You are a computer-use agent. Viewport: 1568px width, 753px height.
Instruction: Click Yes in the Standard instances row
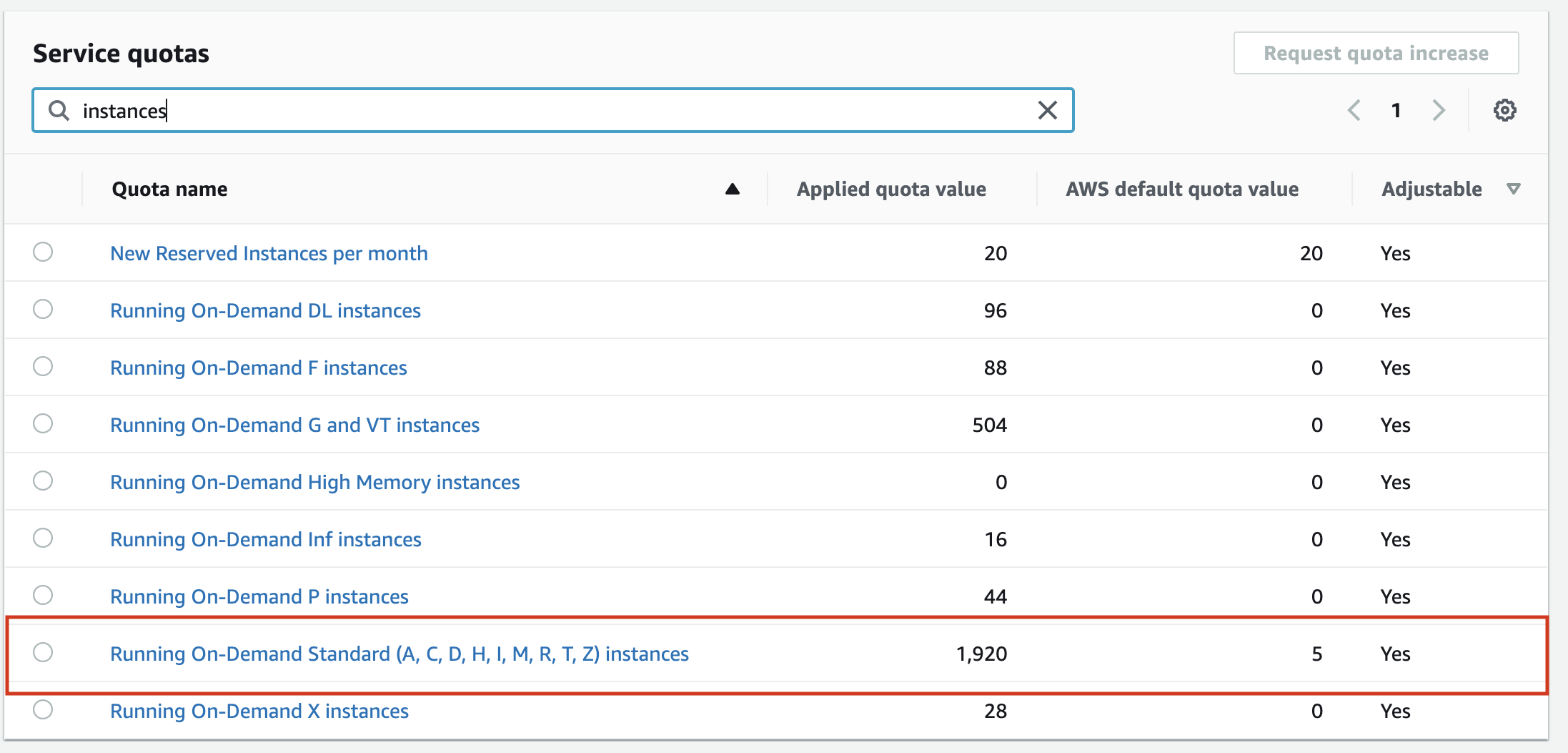(1395, 654)
